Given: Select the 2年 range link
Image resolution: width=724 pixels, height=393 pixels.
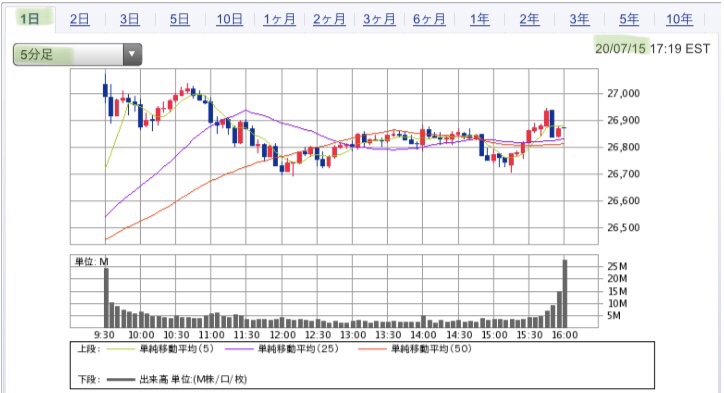Looking at the screenshot, I should (529, 19).
